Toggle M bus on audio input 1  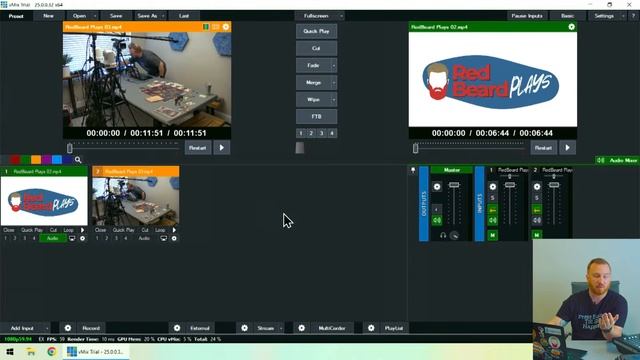(493, 235)
